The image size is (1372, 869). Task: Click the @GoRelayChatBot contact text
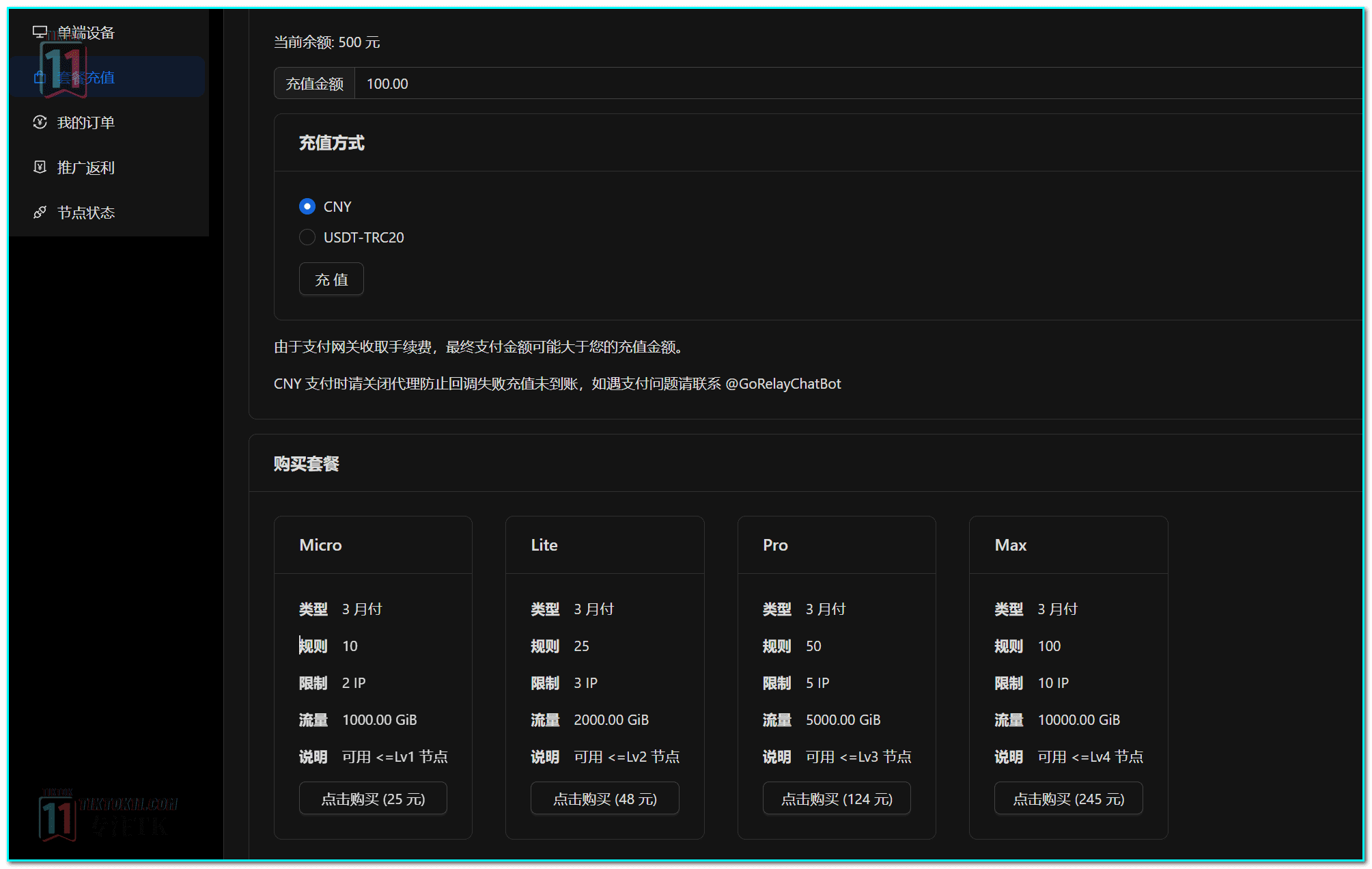tap(783, 384)
